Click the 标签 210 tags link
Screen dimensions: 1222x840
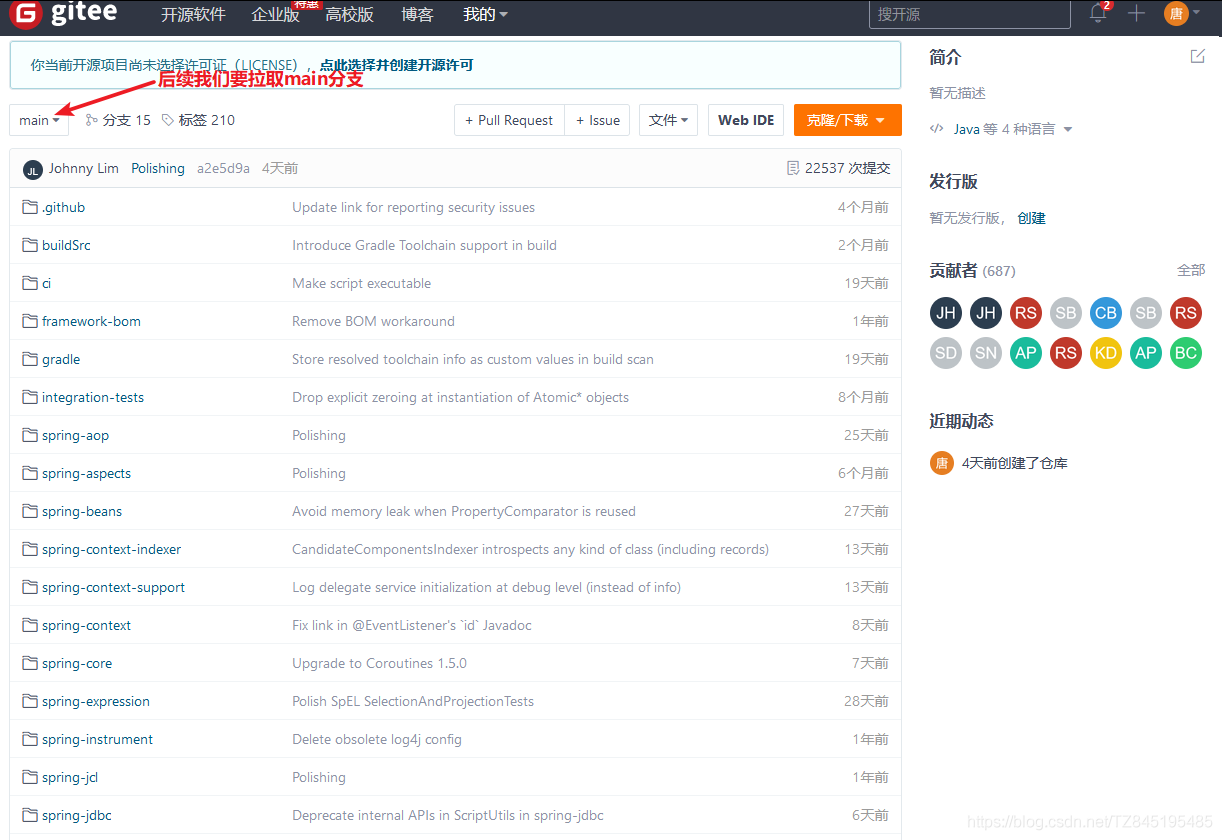tap(206, 120)
